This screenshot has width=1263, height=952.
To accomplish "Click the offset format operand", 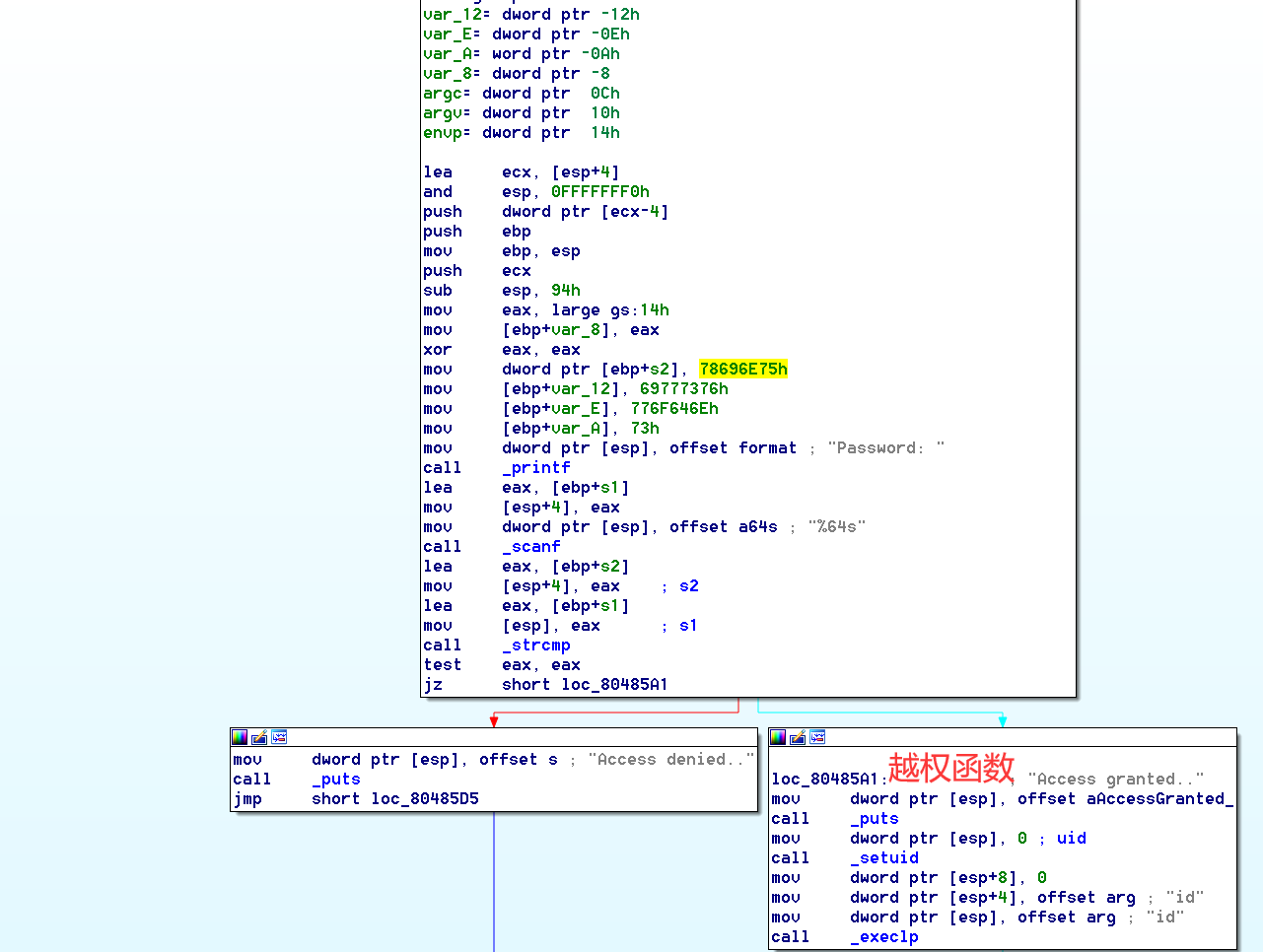I will tap(733, 448).
